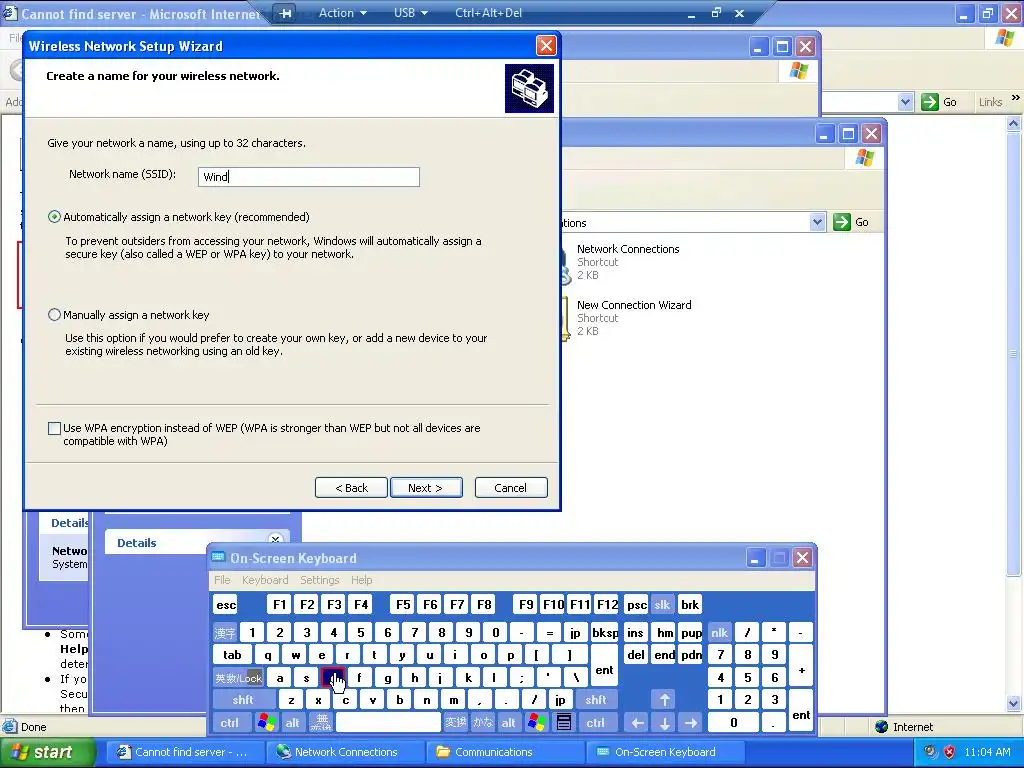Viewport: 1024px width, 768px height.
Task: Toggle the nlk (Num Lock) key
Action: (x=720, y=633)
